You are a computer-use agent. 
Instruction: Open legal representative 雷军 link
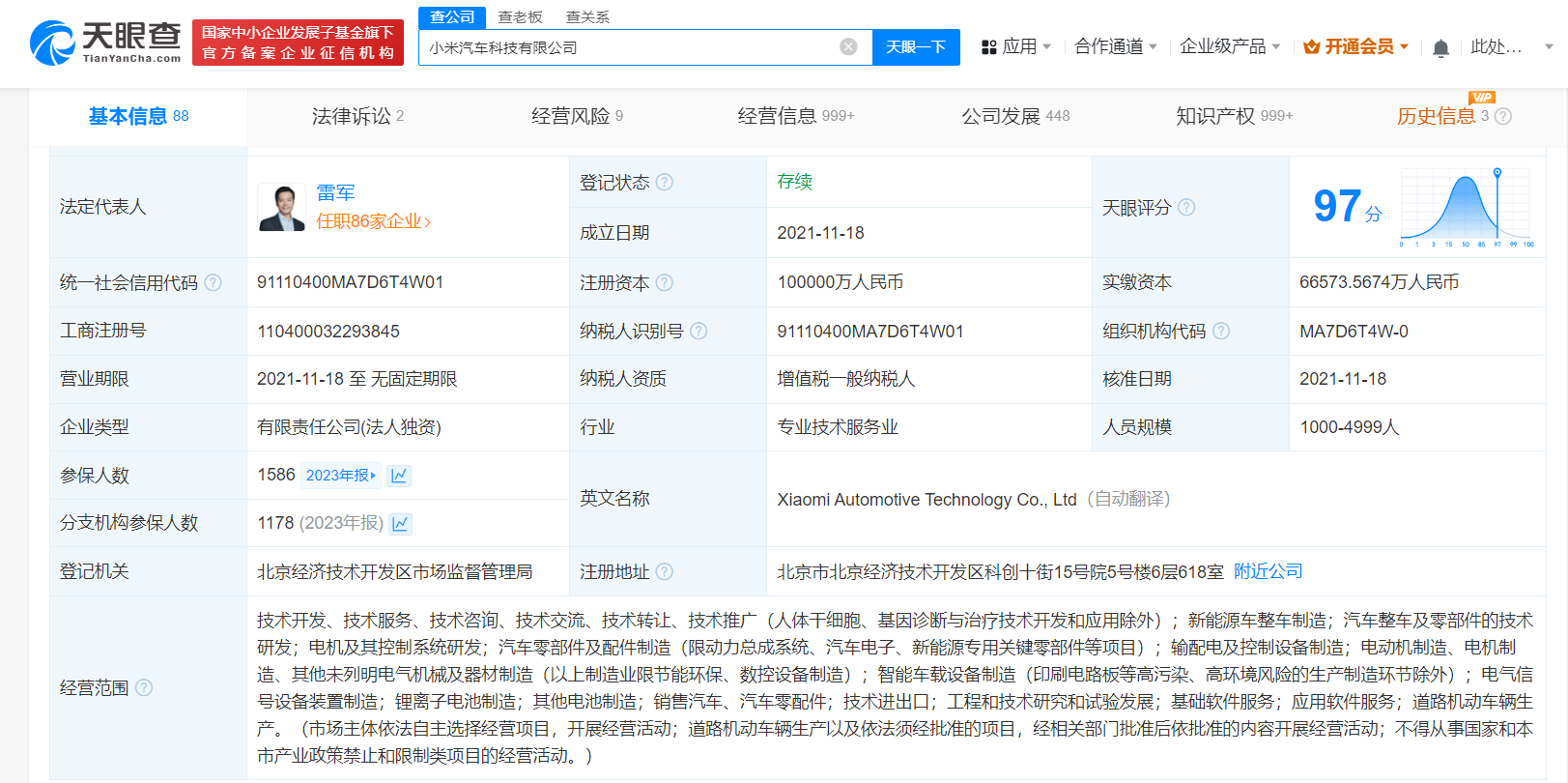point(336,193)
